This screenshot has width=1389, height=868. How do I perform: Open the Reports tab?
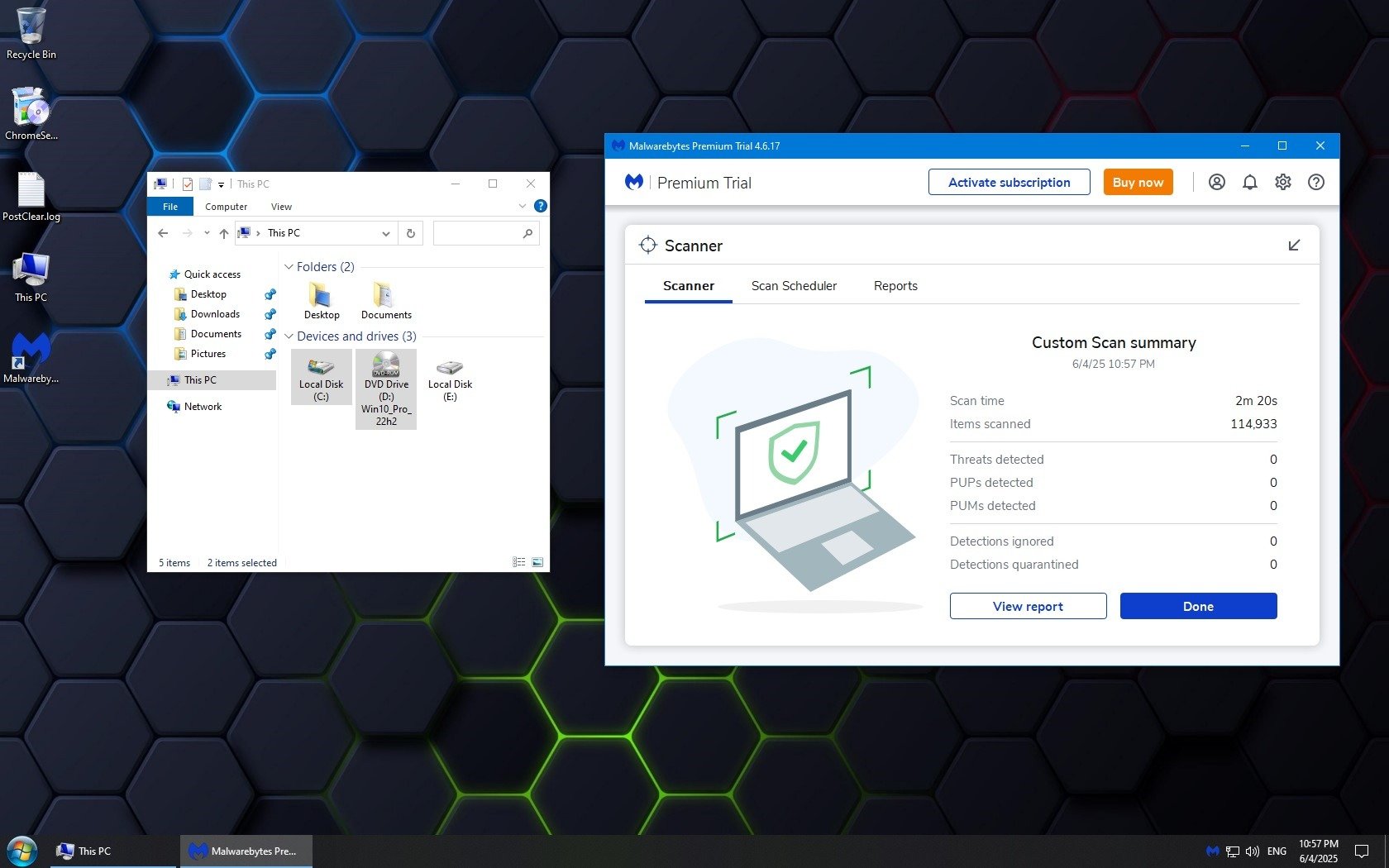[x=895, y=286]
